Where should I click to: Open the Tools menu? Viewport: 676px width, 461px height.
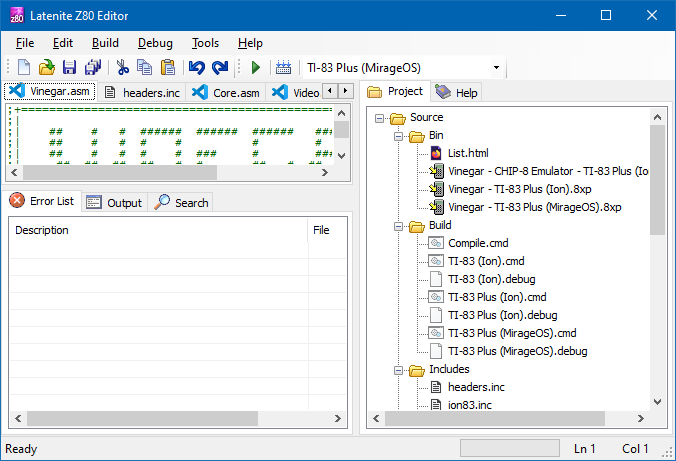coord(205,43)
